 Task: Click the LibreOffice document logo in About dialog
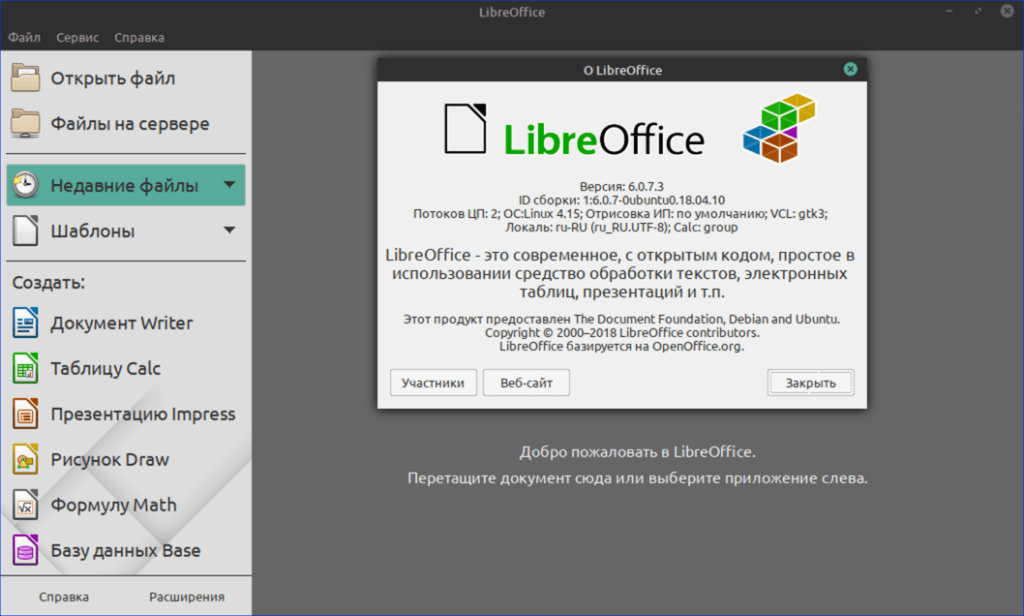click(465, 129)
